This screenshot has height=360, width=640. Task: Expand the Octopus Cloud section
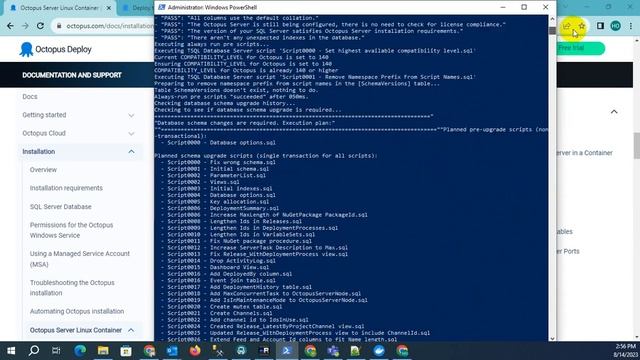click(131, 133)
